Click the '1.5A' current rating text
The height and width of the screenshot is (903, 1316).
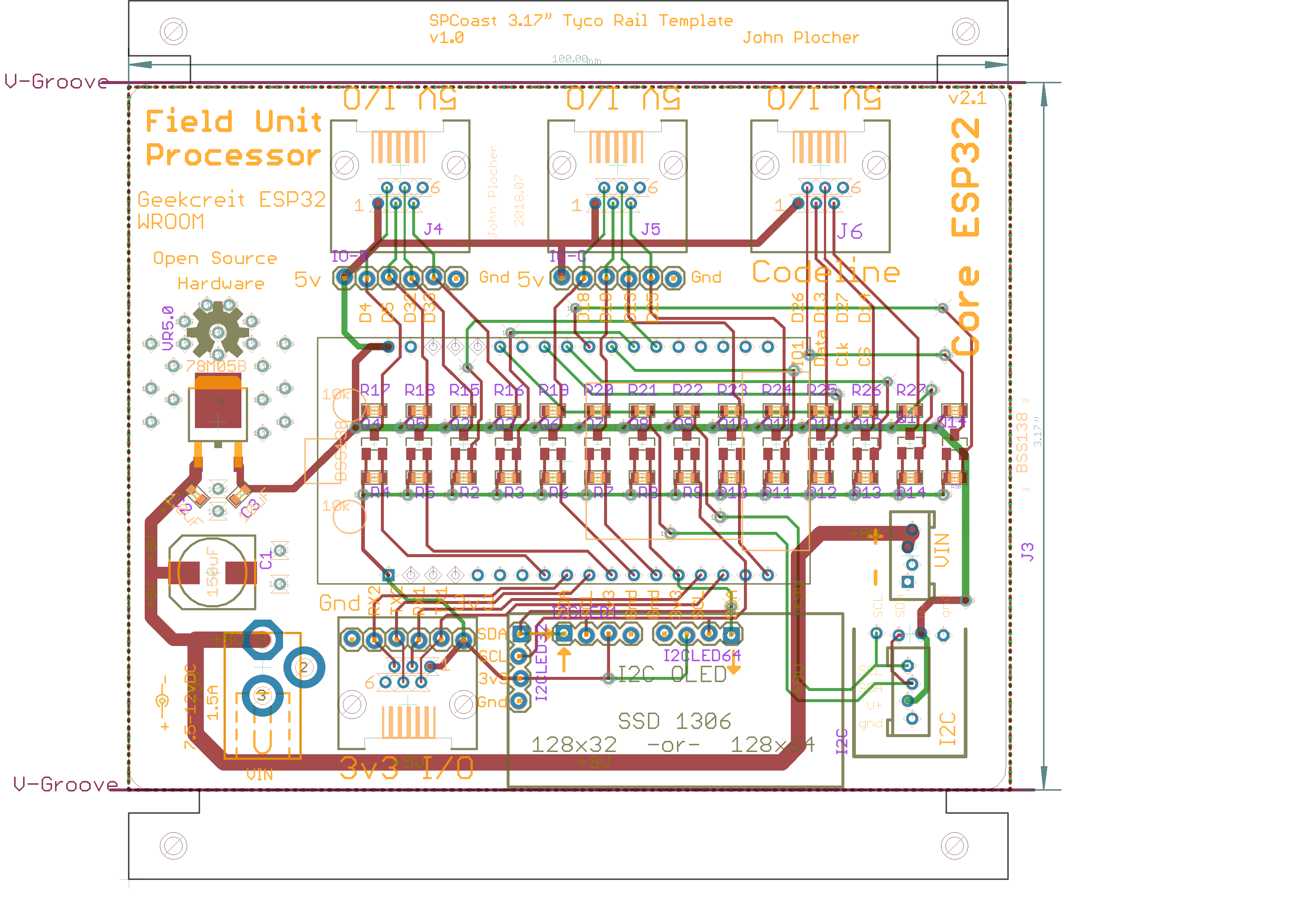212,703
